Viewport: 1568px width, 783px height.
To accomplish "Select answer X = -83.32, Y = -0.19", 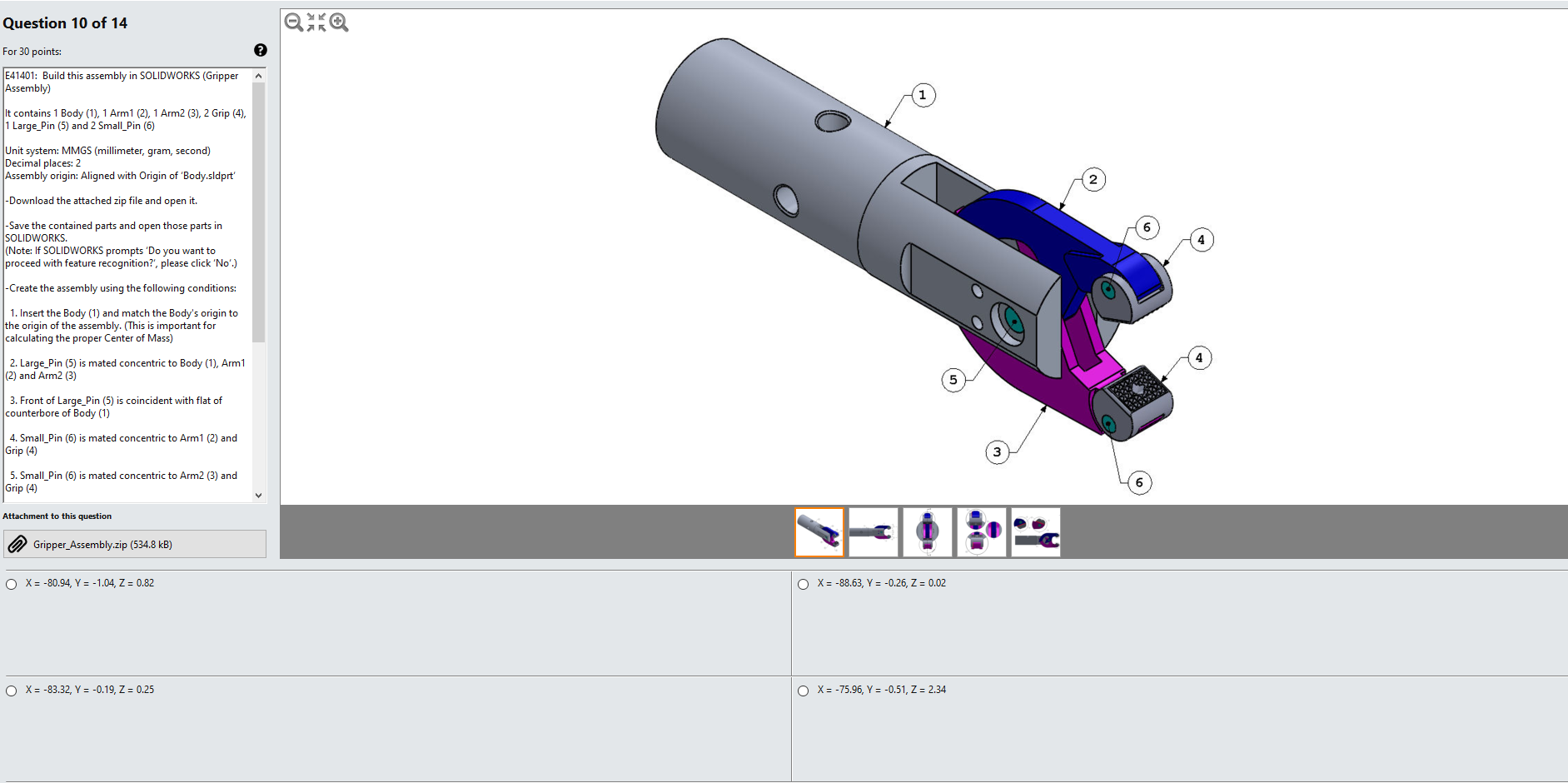I will point(12,691).
